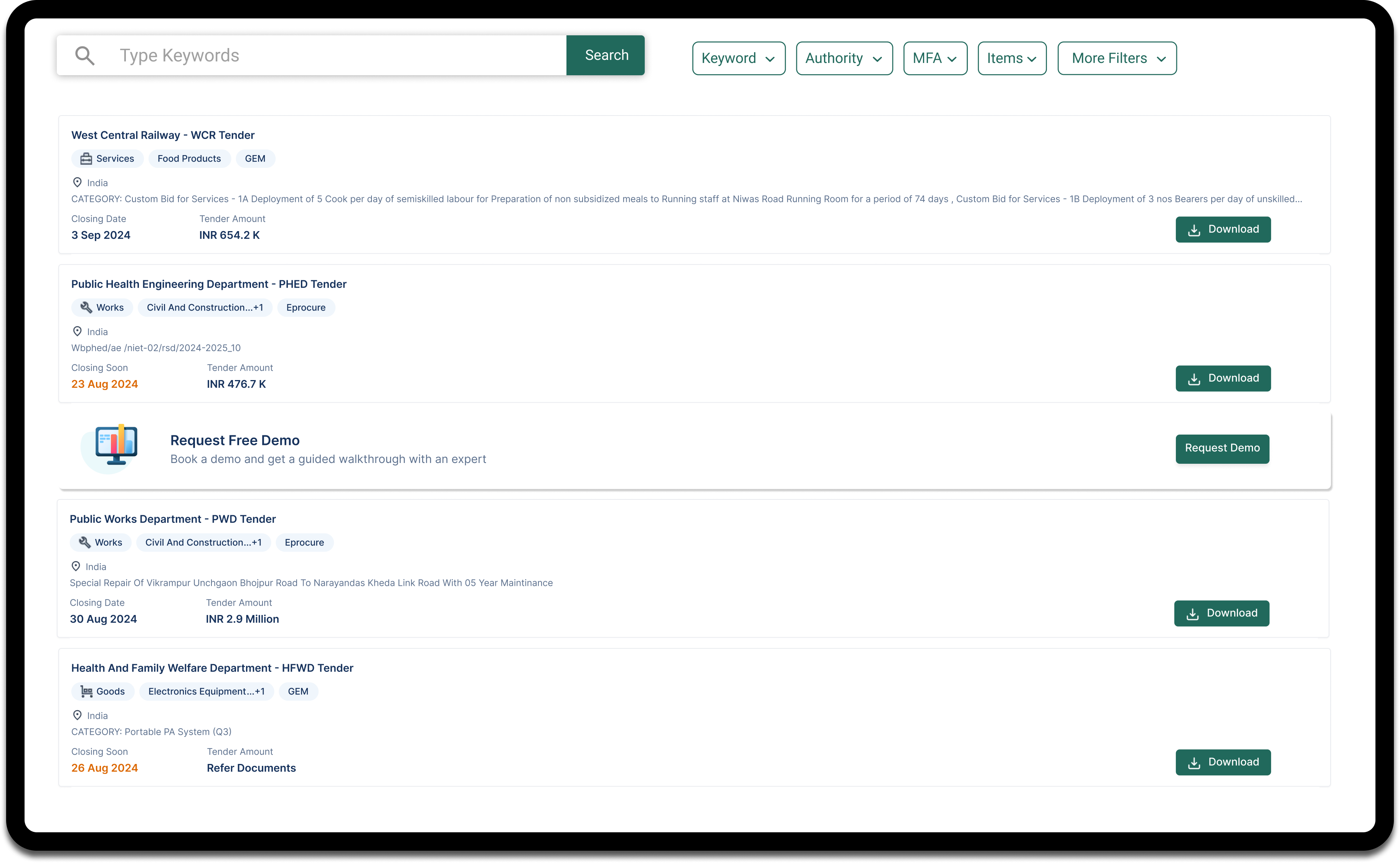Click the amount INR 476.7 K
The image size is (1400, 863).
tap(236, 384)
